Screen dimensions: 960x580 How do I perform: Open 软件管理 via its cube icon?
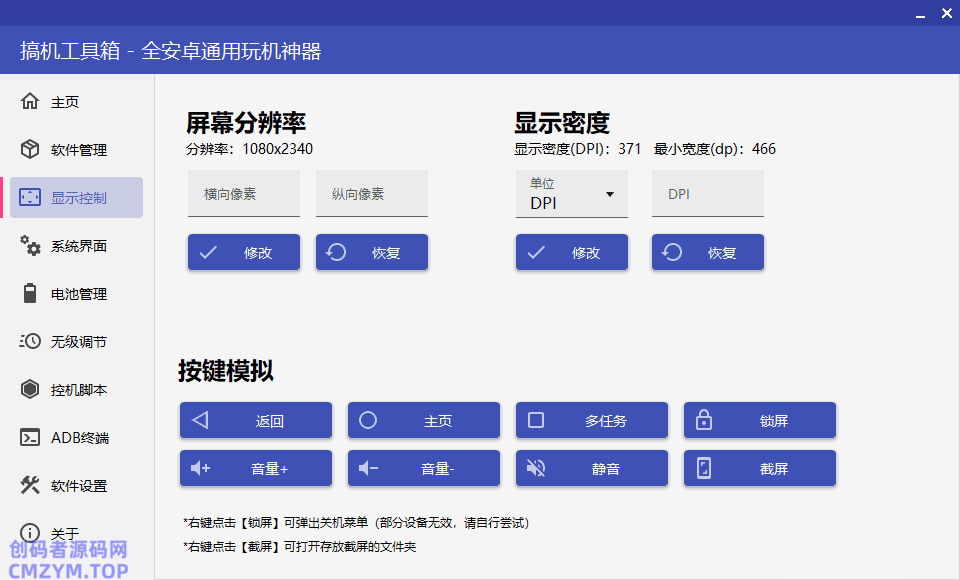(x=30, y=150)
